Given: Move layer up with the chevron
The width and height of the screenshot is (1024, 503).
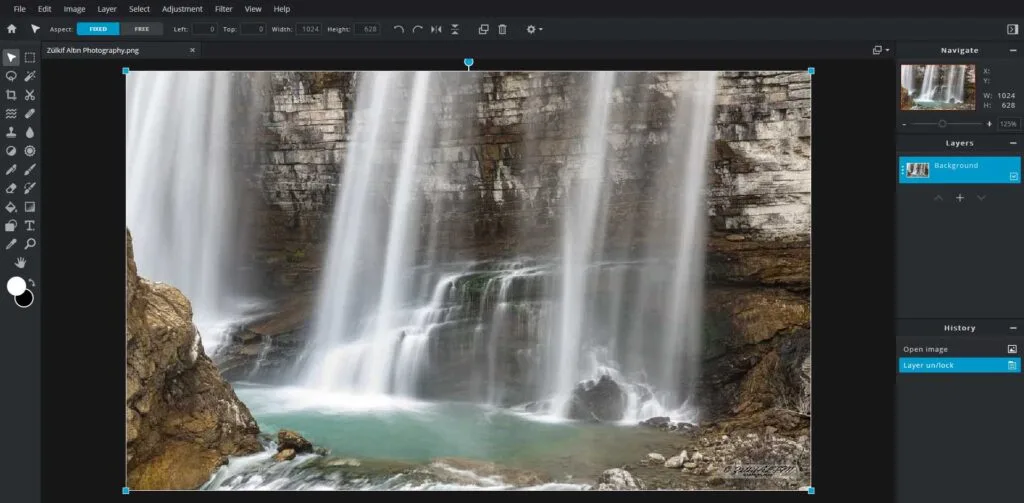Looking at the screenshot, I should pyautogui.click(x=938, y=198).
